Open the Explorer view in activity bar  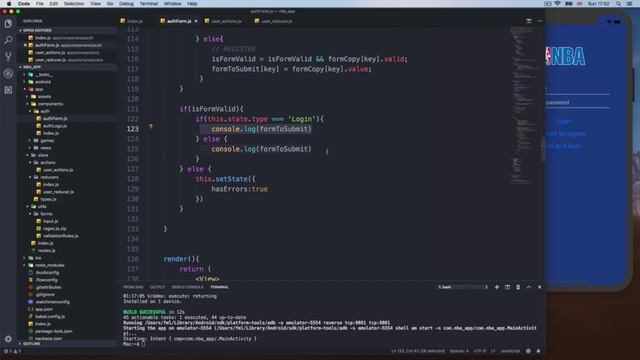click(x=8, y=24)
